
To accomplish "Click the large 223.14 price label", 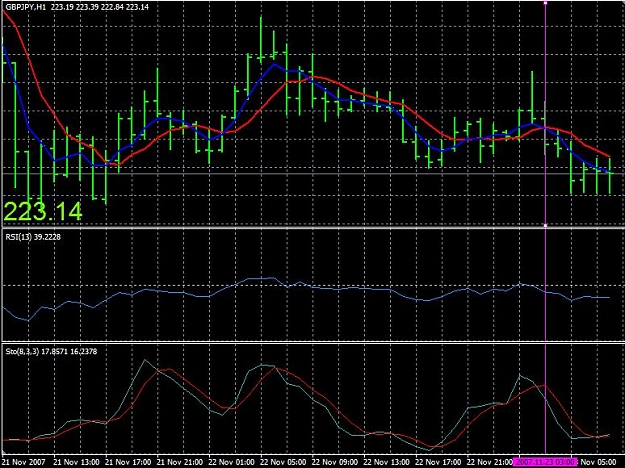I will [43, 211].
